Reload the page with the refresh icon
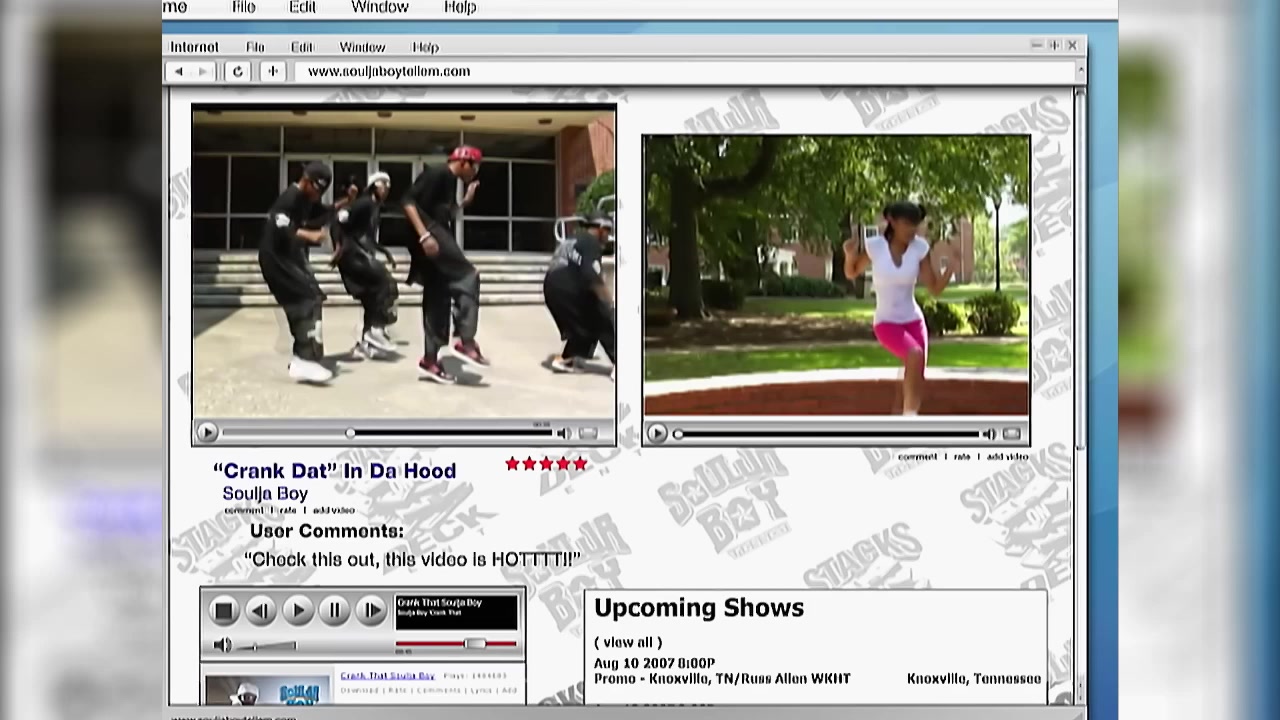 pyautogui.click(x=237, y=72)
